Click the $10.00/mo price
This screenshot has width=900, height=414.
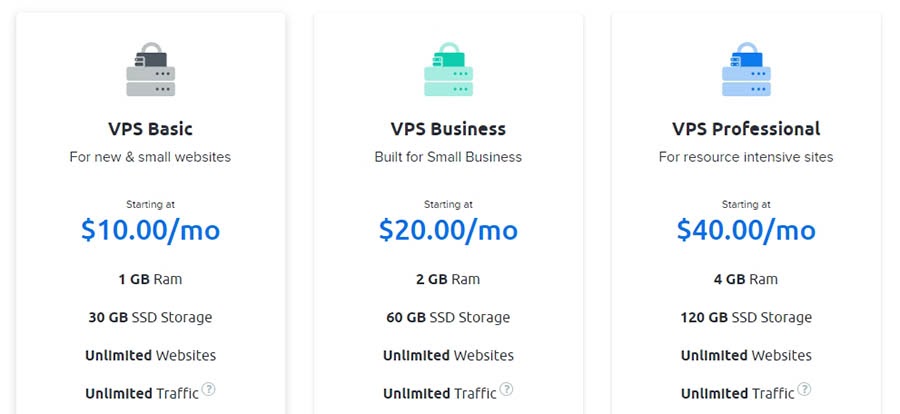pos(150,230)
